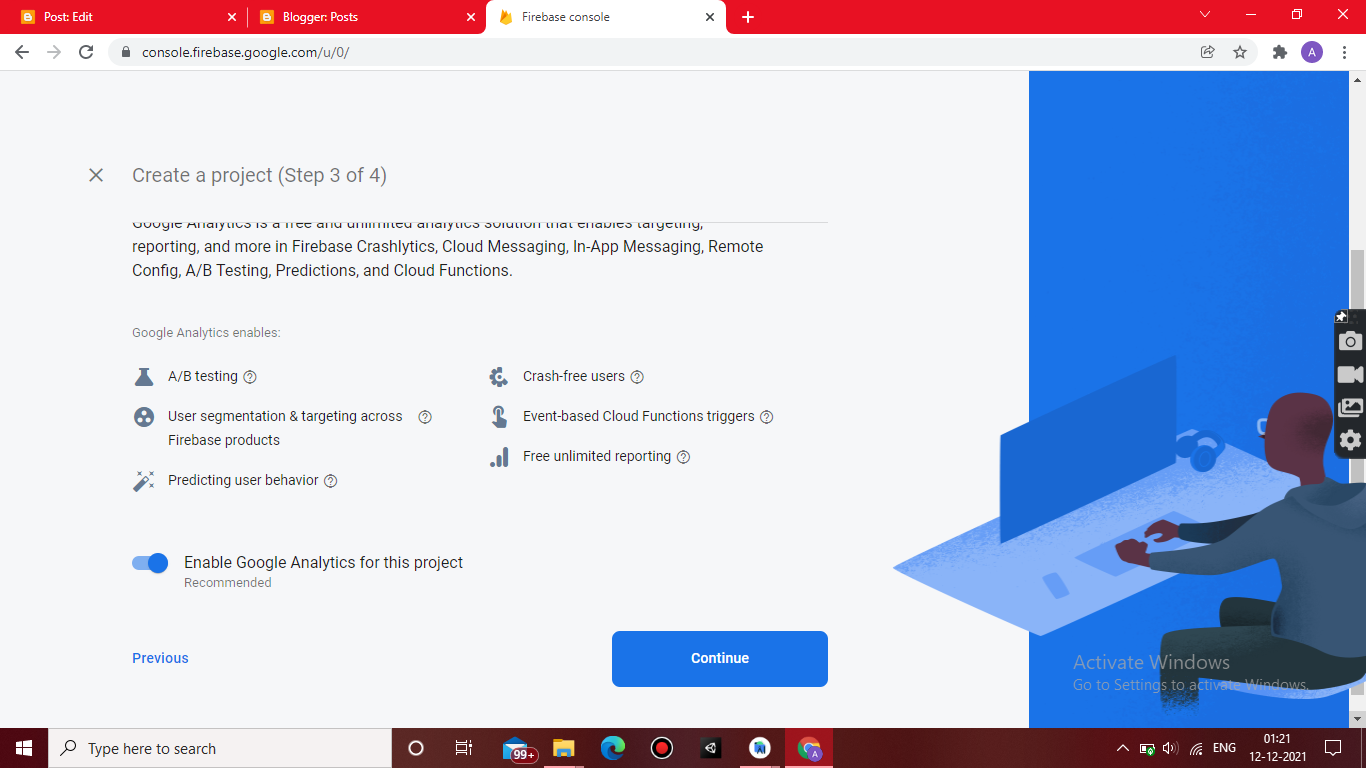Open Chrome from the taskbar
The width and height of the screenshot is (1366, 768).
(809, 748)
